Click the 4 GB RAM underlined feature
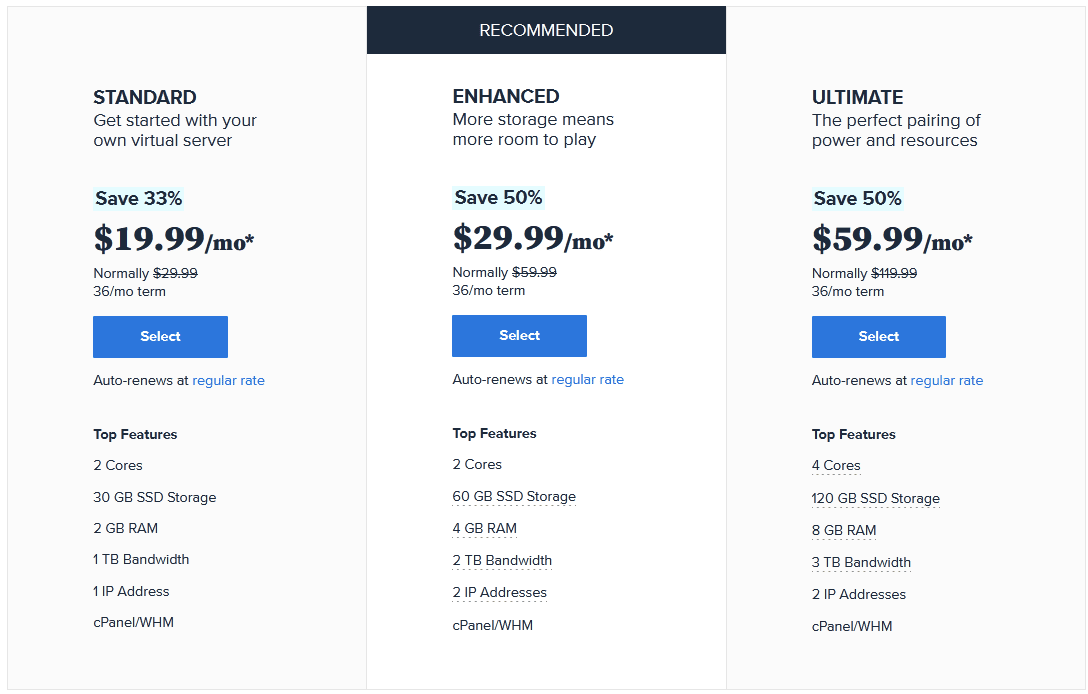 click(x=484, y=528)
